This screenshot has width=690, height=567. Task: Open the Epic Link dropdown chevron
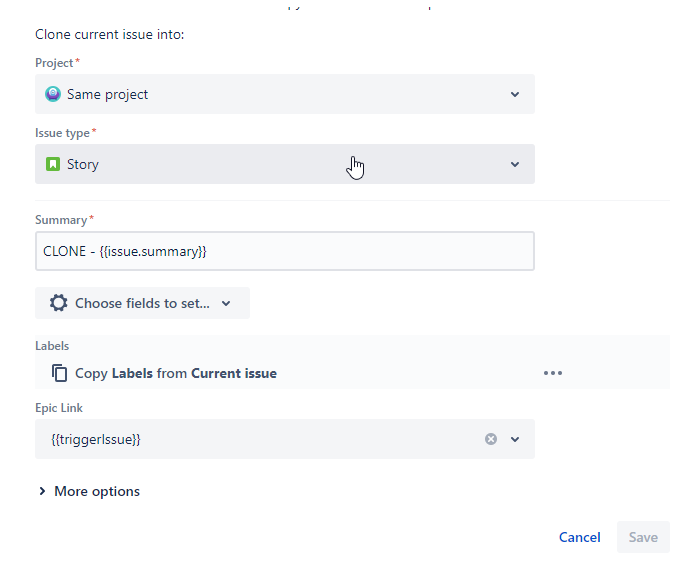[515, 439]
